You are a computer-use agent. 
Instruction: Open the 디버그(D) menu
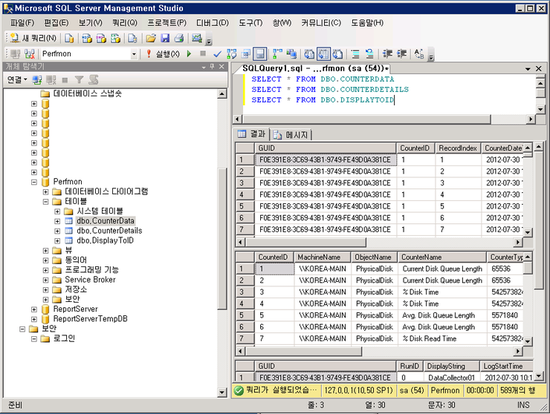[212, 23]
